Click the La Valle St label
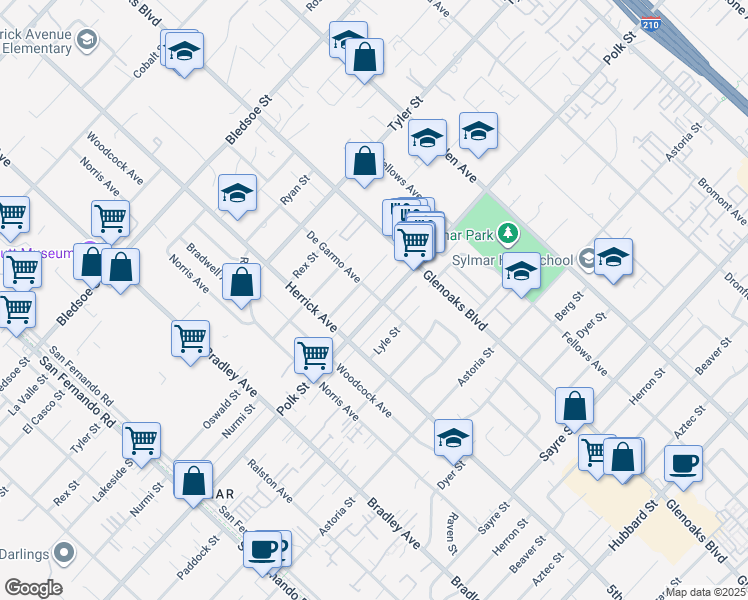 tap(28, 394)
